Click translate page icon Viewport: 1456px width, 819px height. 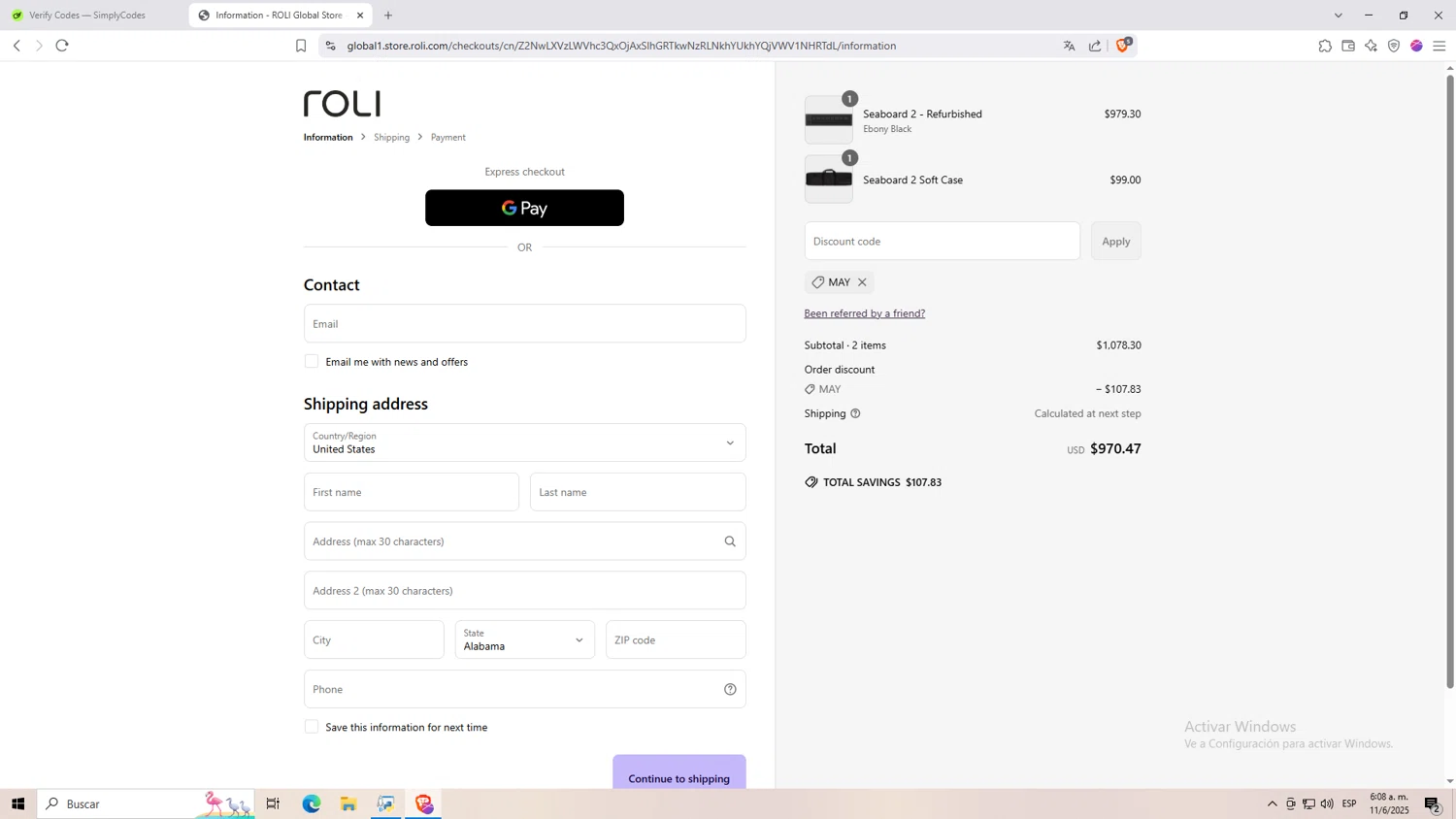1069,46
